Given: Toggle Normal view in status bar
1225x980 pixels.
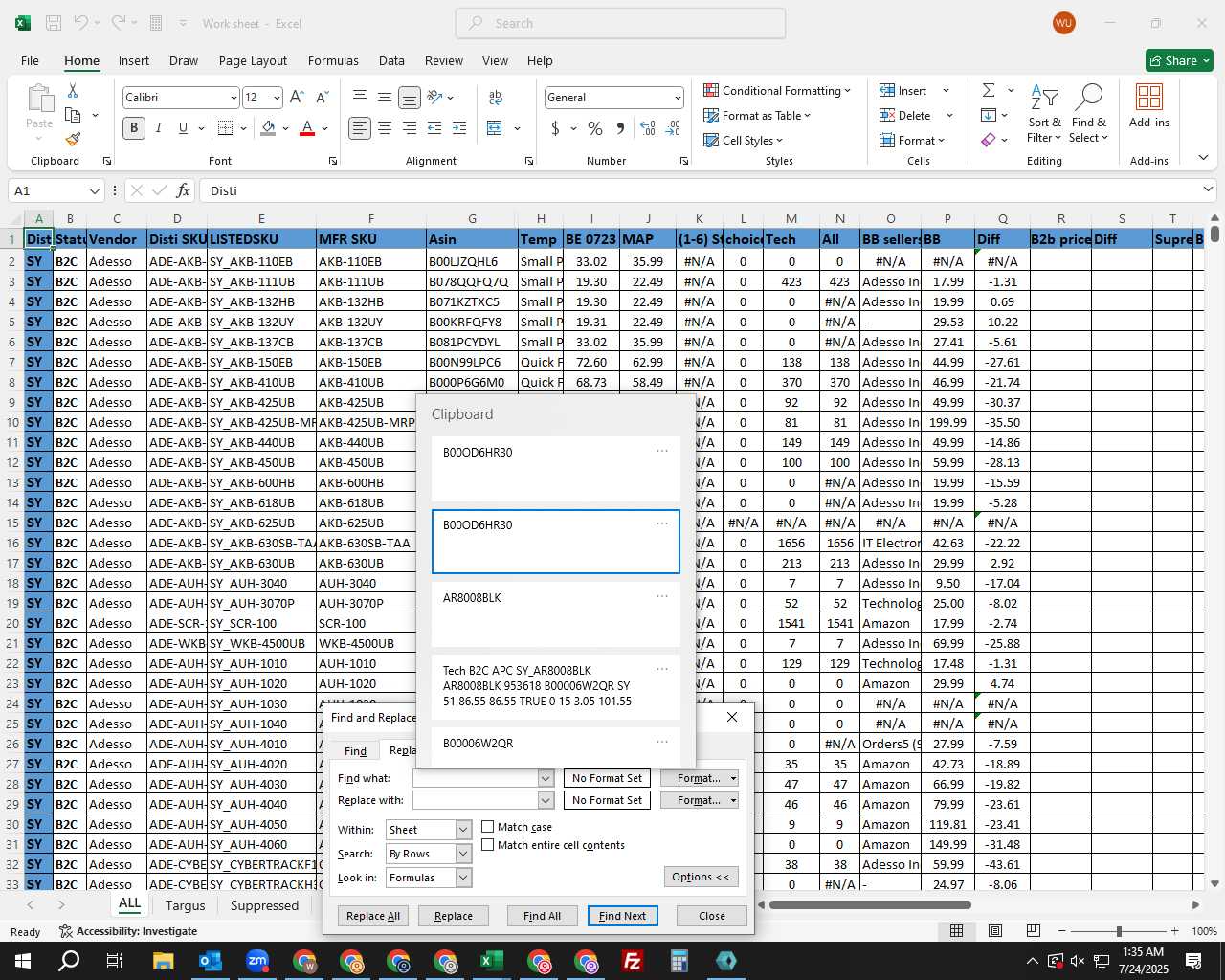Looking at the screenshot, I should click(x=956, y=931).
